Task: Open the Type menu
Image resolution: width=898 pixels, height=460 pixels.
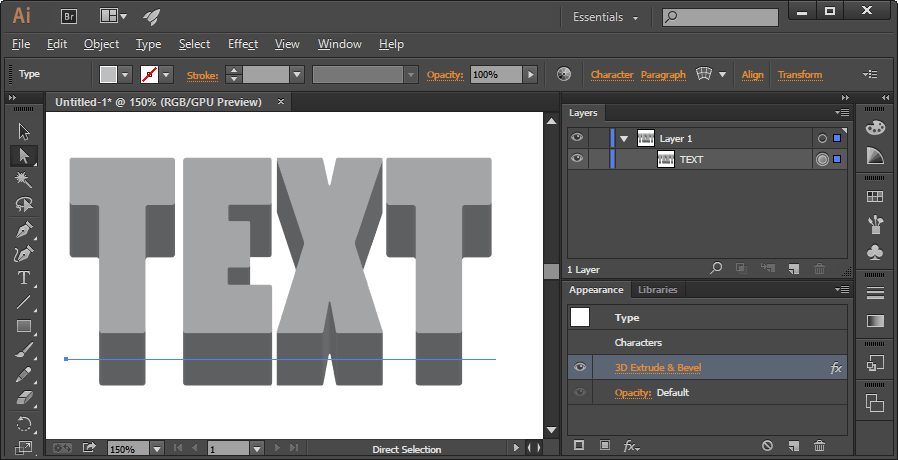Action: 148,44
